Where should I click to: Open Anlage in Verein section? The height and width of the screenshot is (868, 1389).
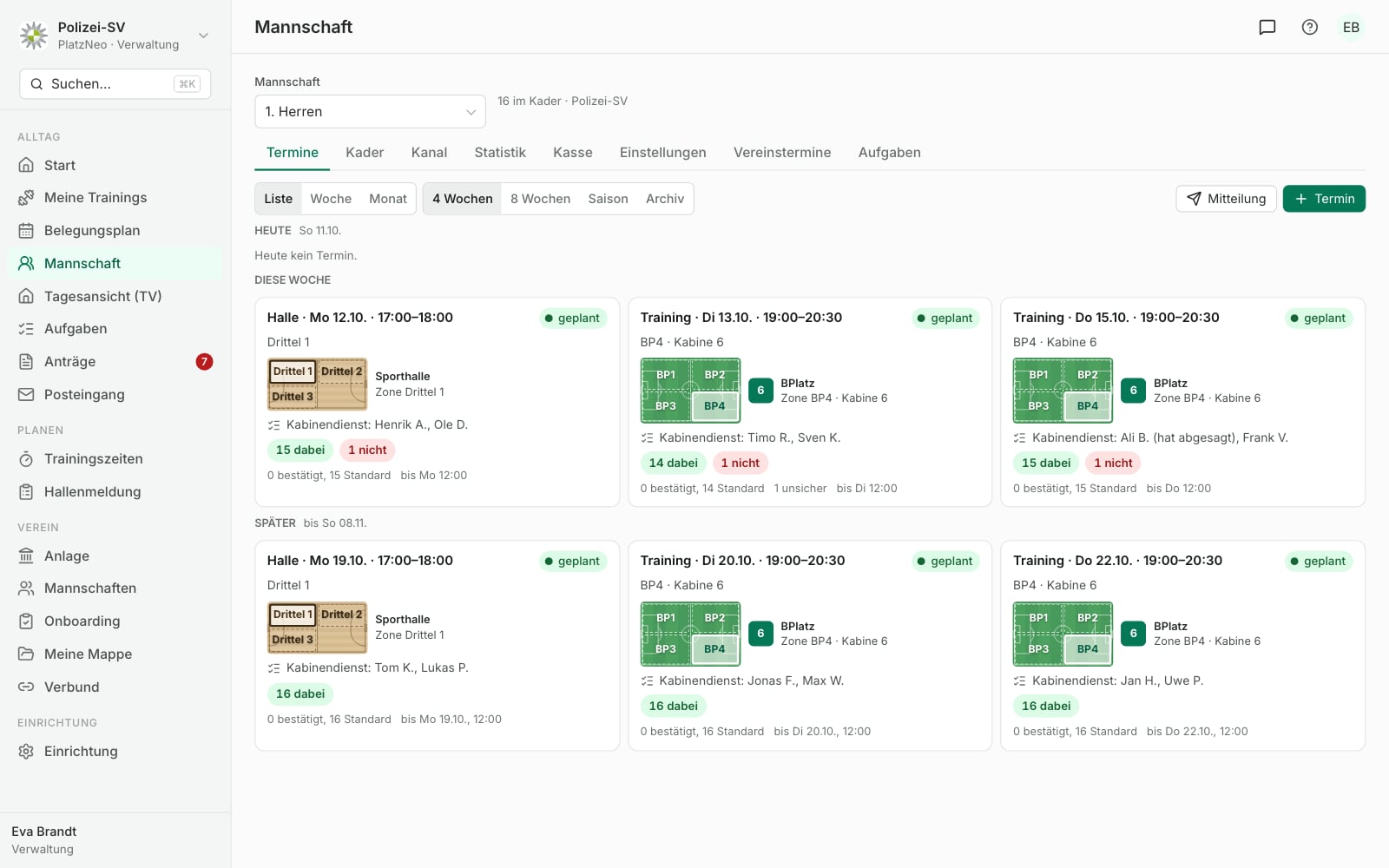pos(115,556)
